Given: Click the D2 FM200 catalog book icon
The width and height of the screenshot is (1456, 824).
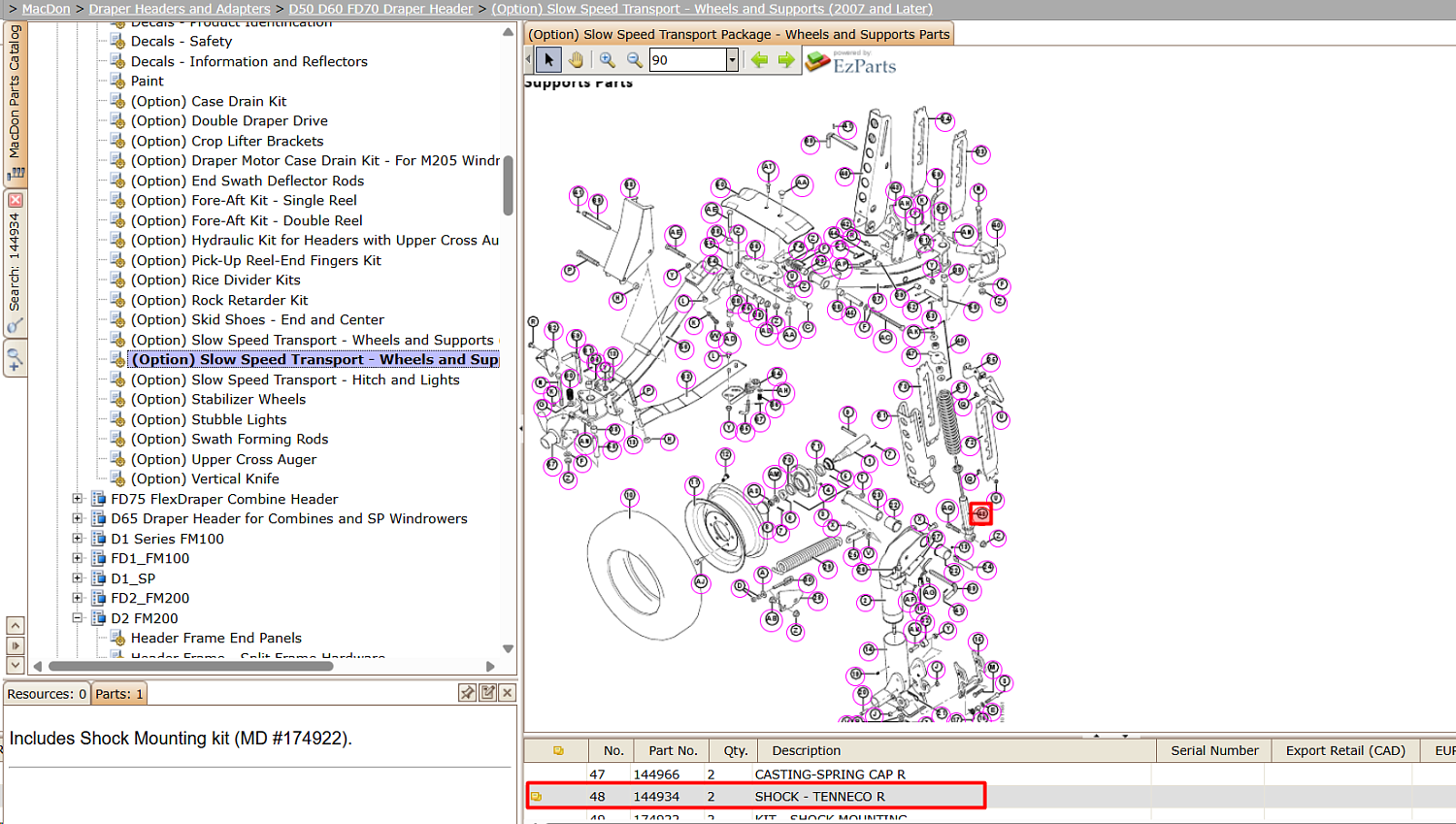Looking at the screenshot, I should (98, 618).
